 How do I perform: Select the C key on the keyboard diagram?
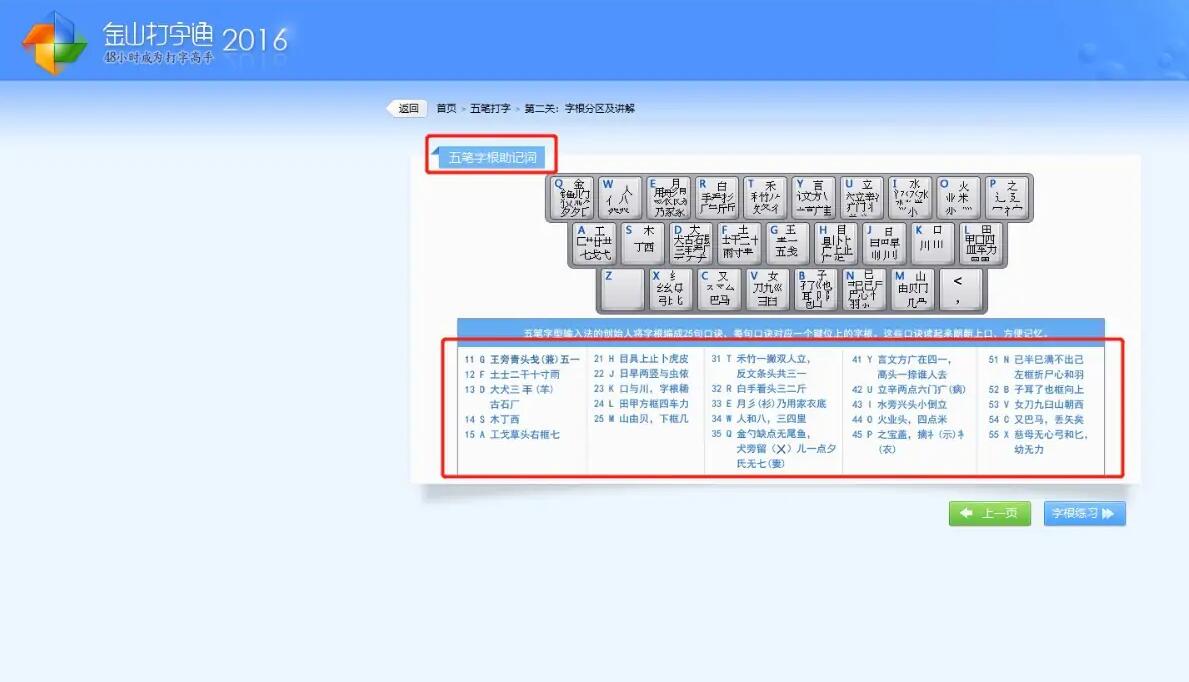click(x=720, y=289)
